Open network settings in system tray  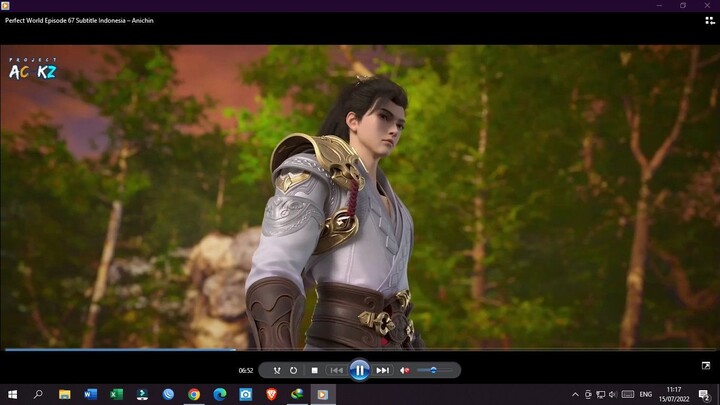point(600,394)
